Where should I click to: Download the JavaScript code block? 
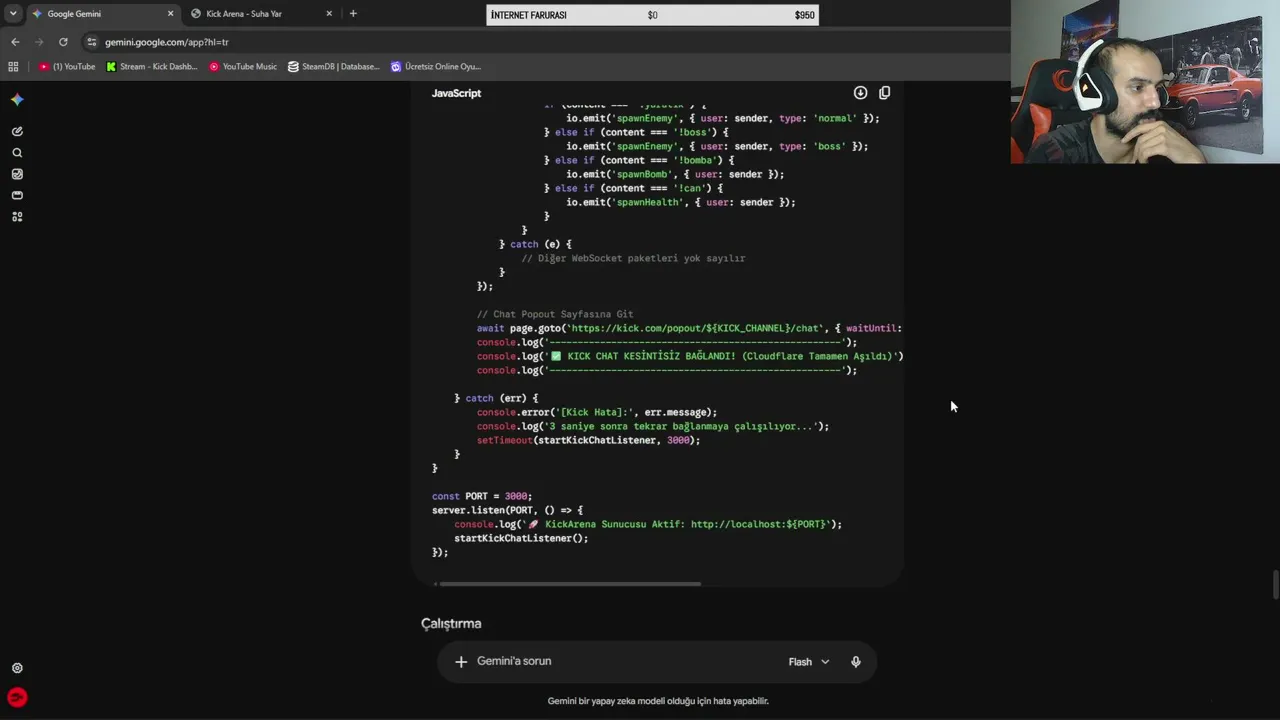(x=860, y=93)
